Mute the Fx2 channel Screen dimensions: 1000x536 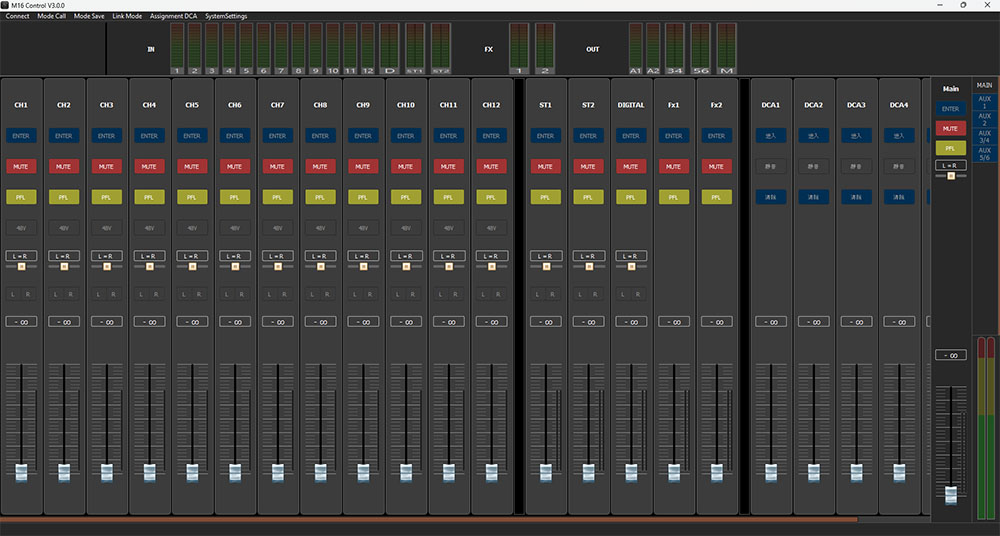point(716,167)
